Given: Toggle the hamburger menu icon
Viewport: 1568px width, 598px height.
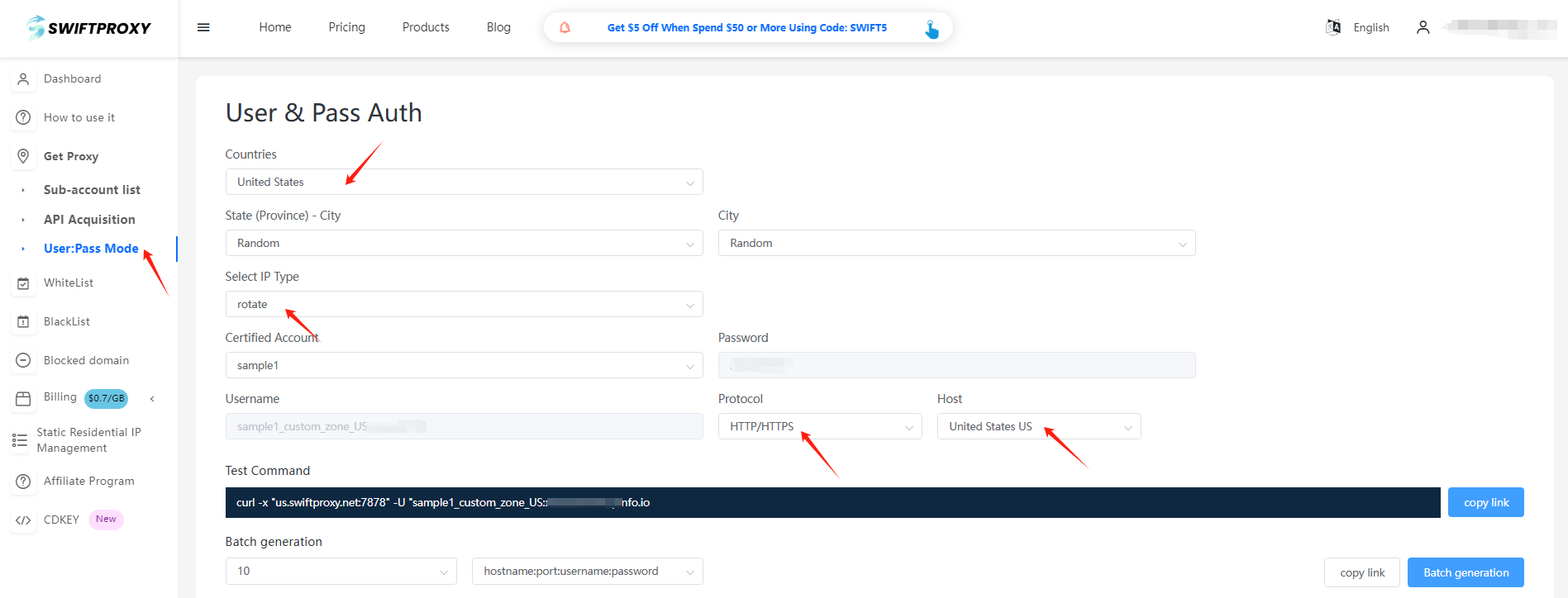Looking at the screenshot, I should 203,27.
